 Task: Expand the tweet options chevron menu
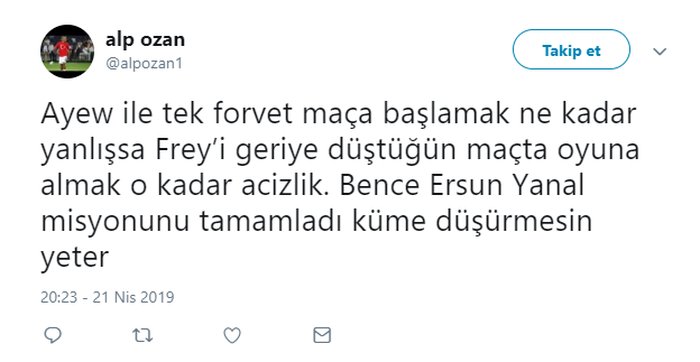(659, 51)
